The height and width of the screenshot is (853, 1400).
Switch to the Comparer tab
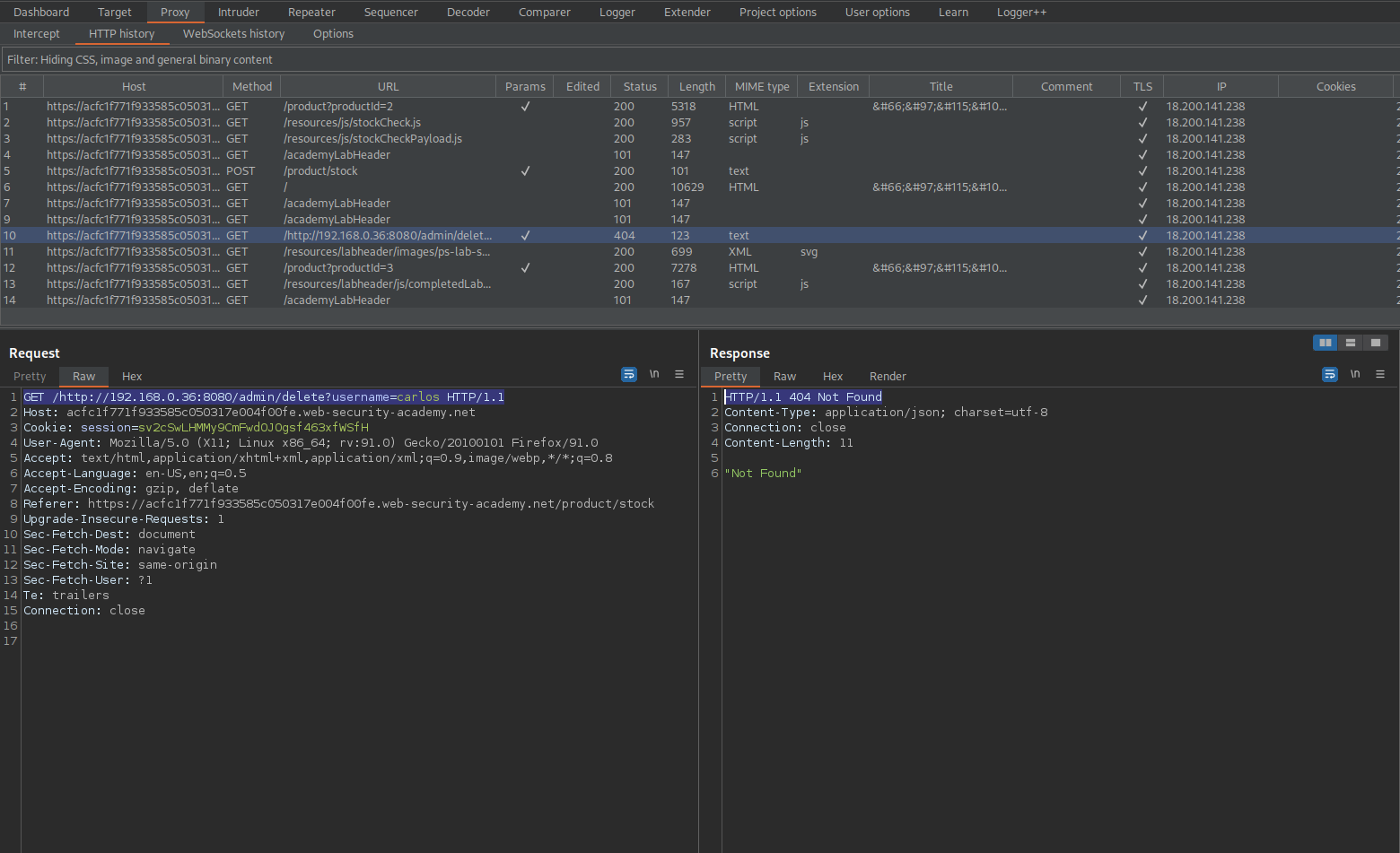545,12
